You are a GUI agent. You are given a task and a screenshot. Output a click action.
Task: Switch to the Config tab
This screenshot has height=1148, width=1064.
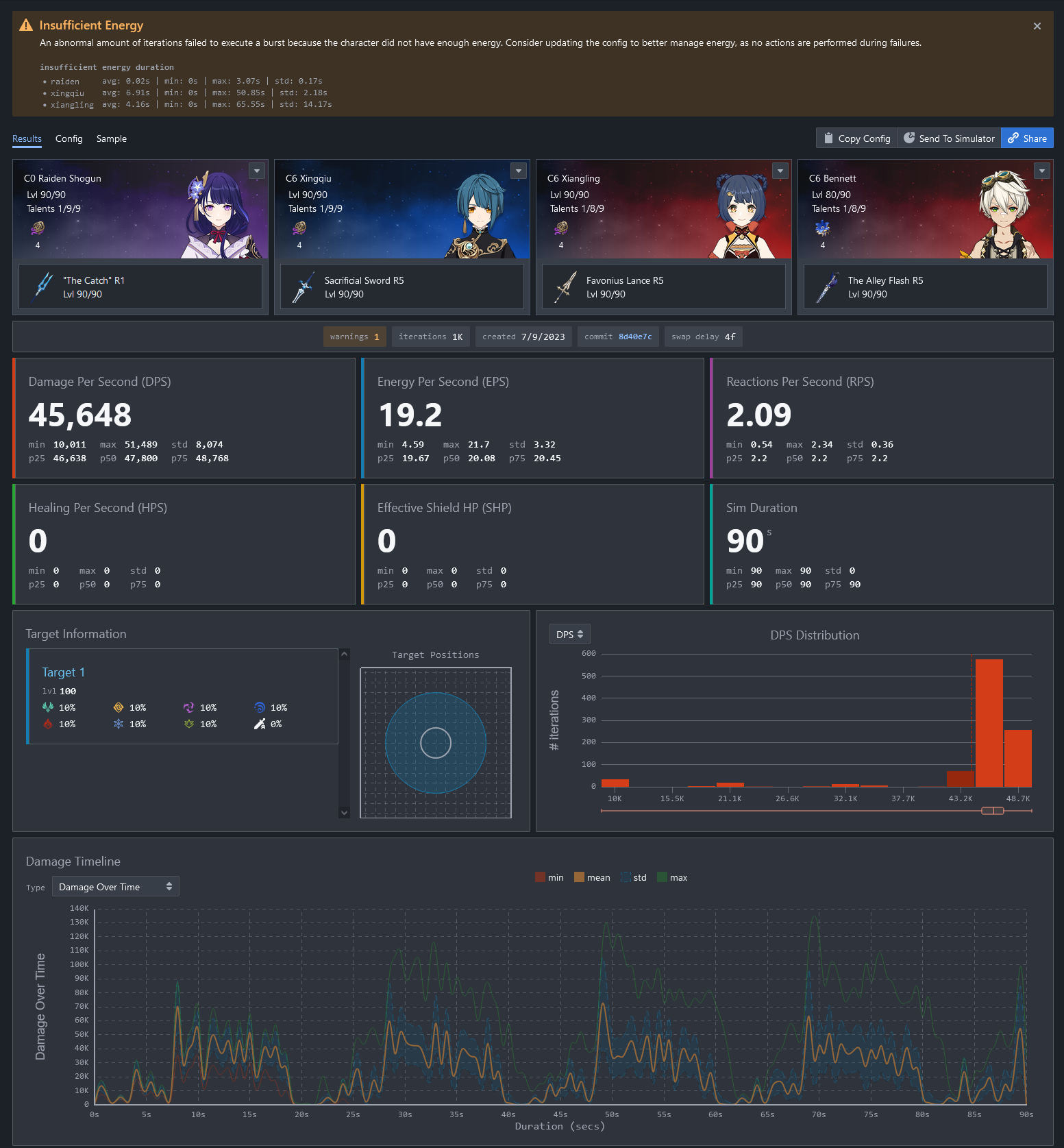point(69,138)
